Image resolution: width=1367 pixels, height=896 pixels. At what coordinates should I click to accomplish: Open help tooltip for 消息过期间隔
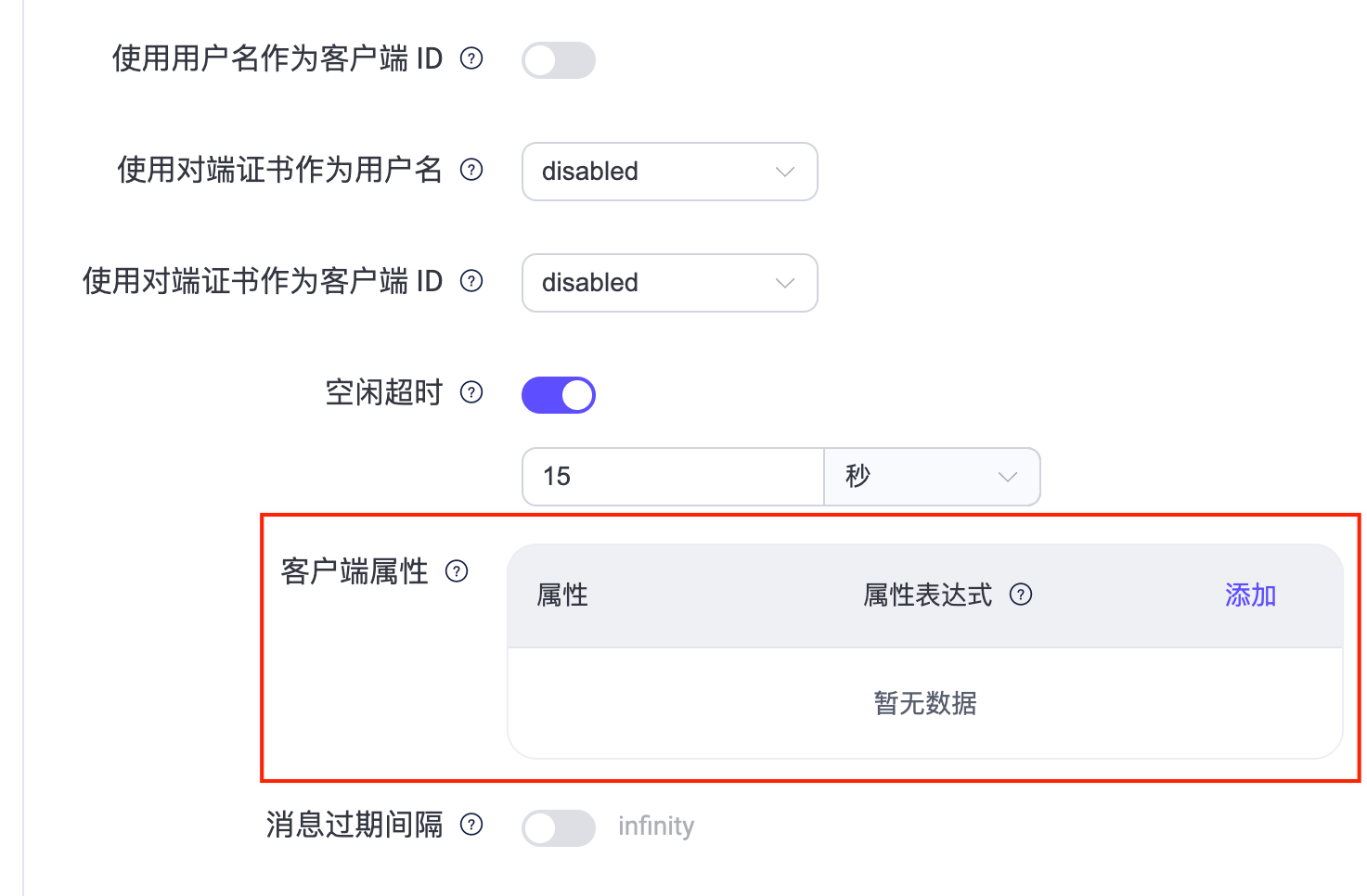tap(472, 825)
